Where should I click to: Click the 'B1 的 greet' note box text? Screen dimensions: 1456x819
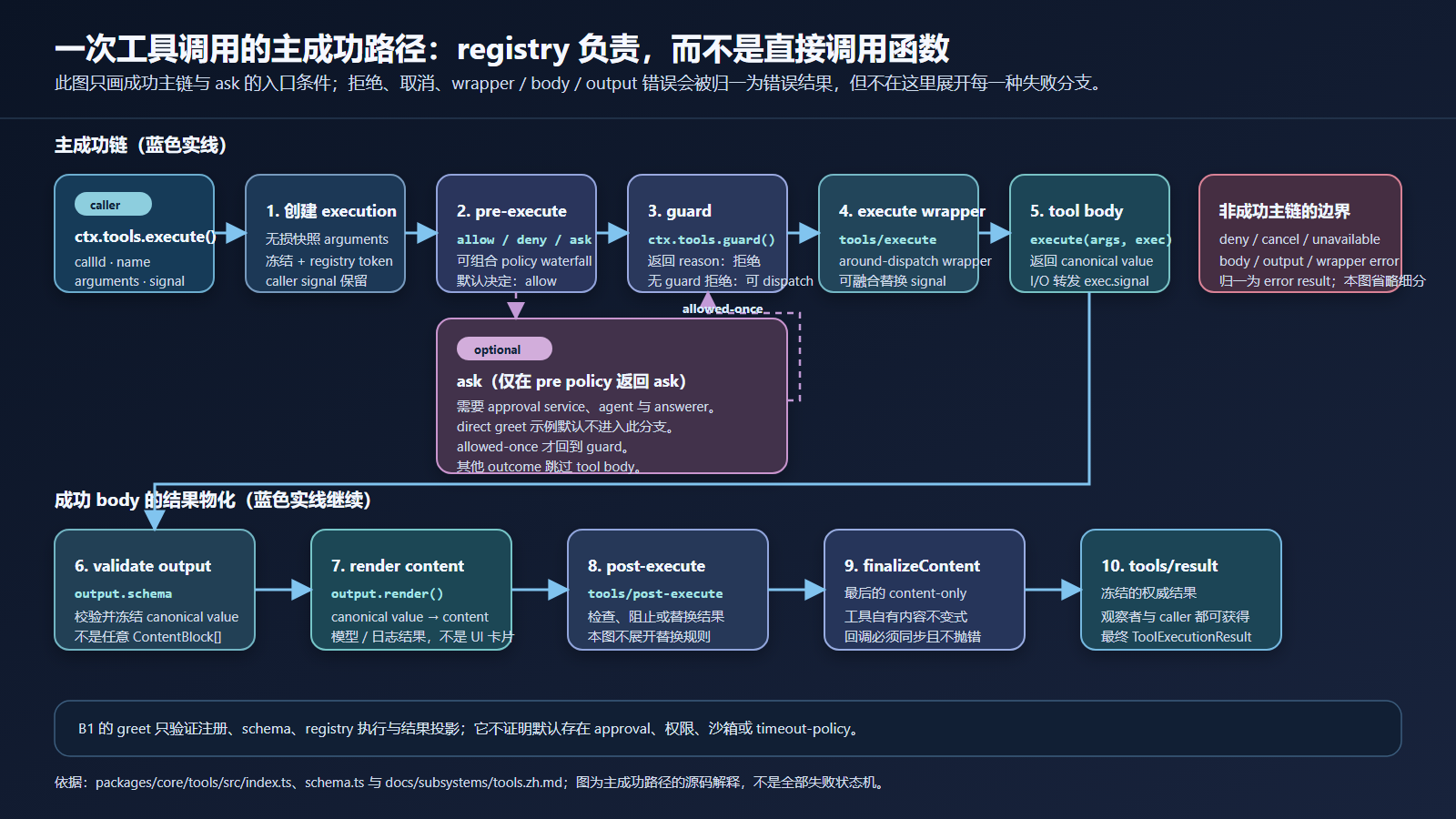[469, 729]
